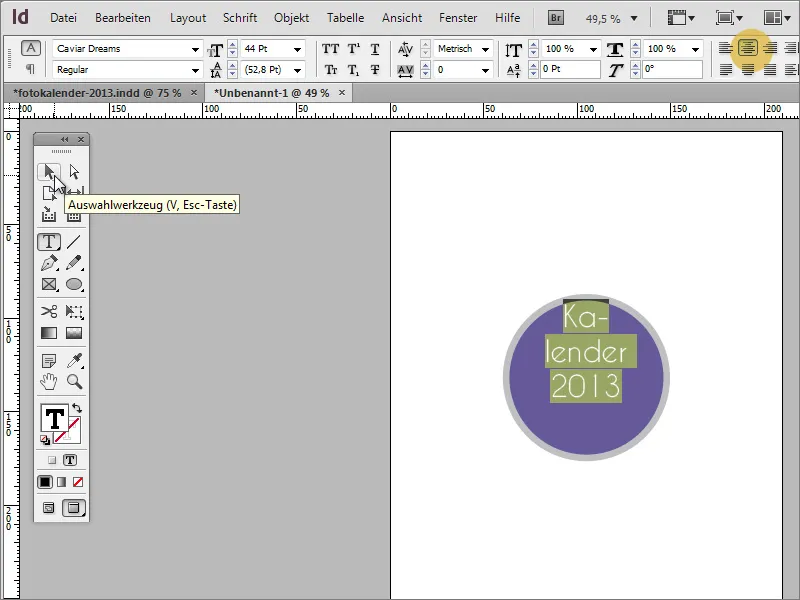Open the Regular font style dropdown
This screenshot has width=800, height=600.
pyautogui.click(x=195, y=70)
